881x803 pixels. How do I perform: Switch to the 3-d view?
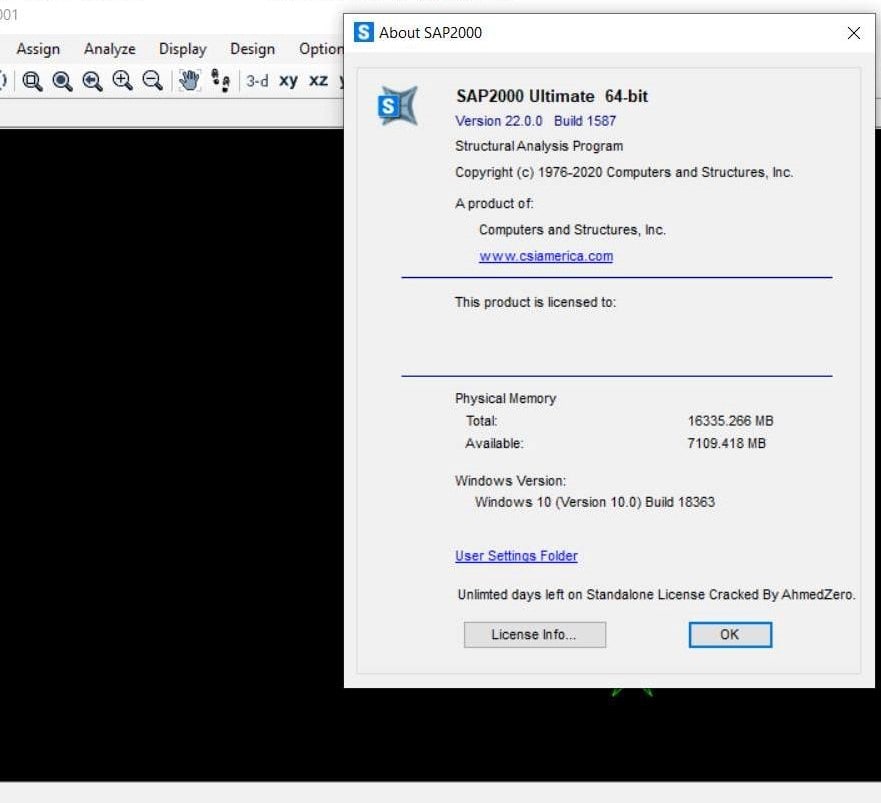[257, 81]
